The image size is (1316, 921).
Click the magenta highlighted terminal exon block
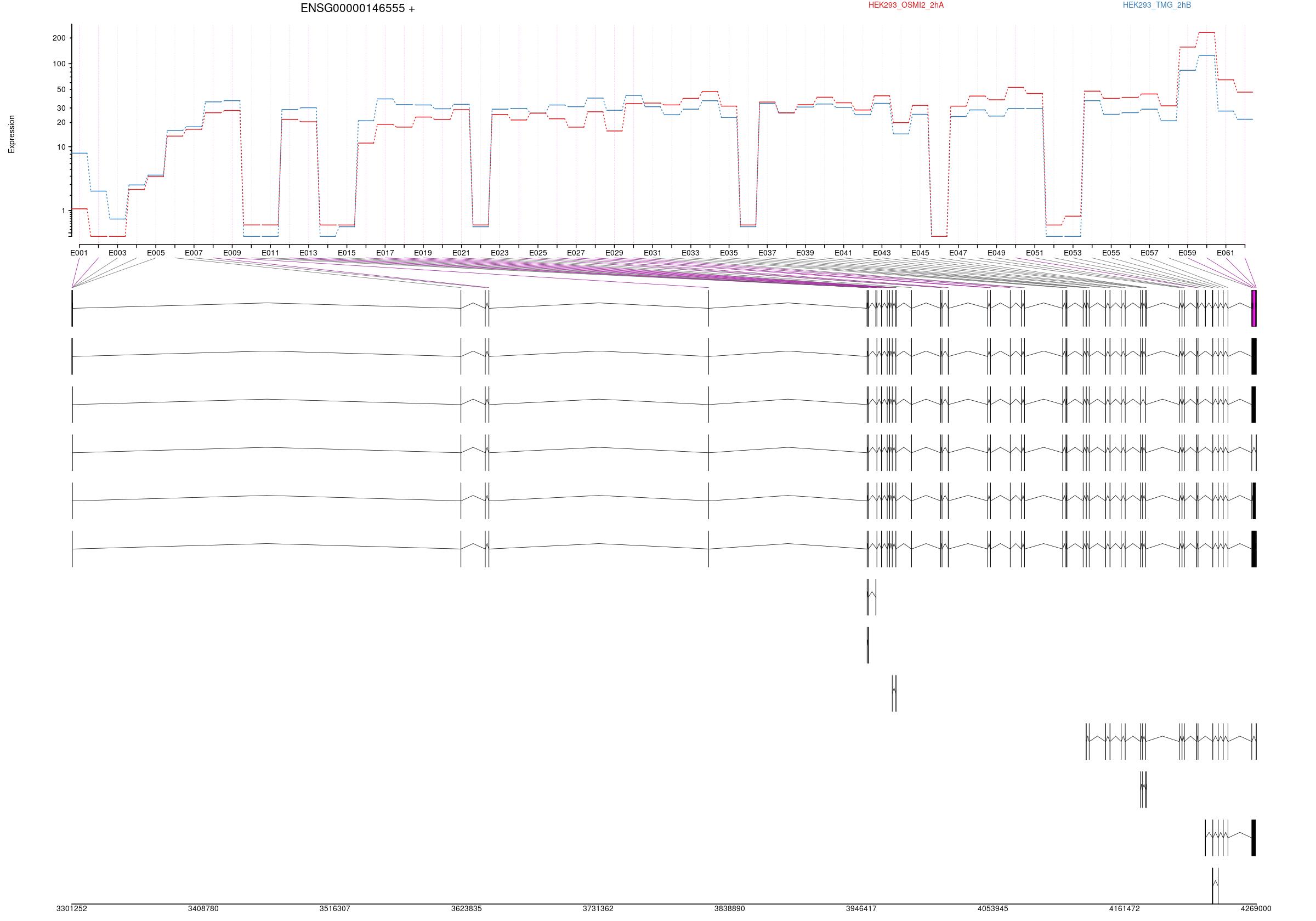(1253, 308)
